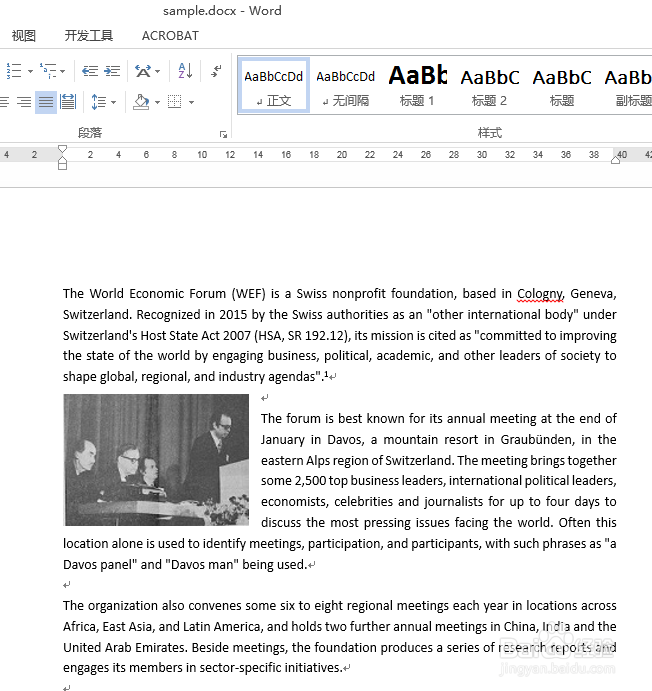The height and width of the screenshot is (691, 652).
Task: Open numbered list dropdown arrow
Action: (30, 71)
